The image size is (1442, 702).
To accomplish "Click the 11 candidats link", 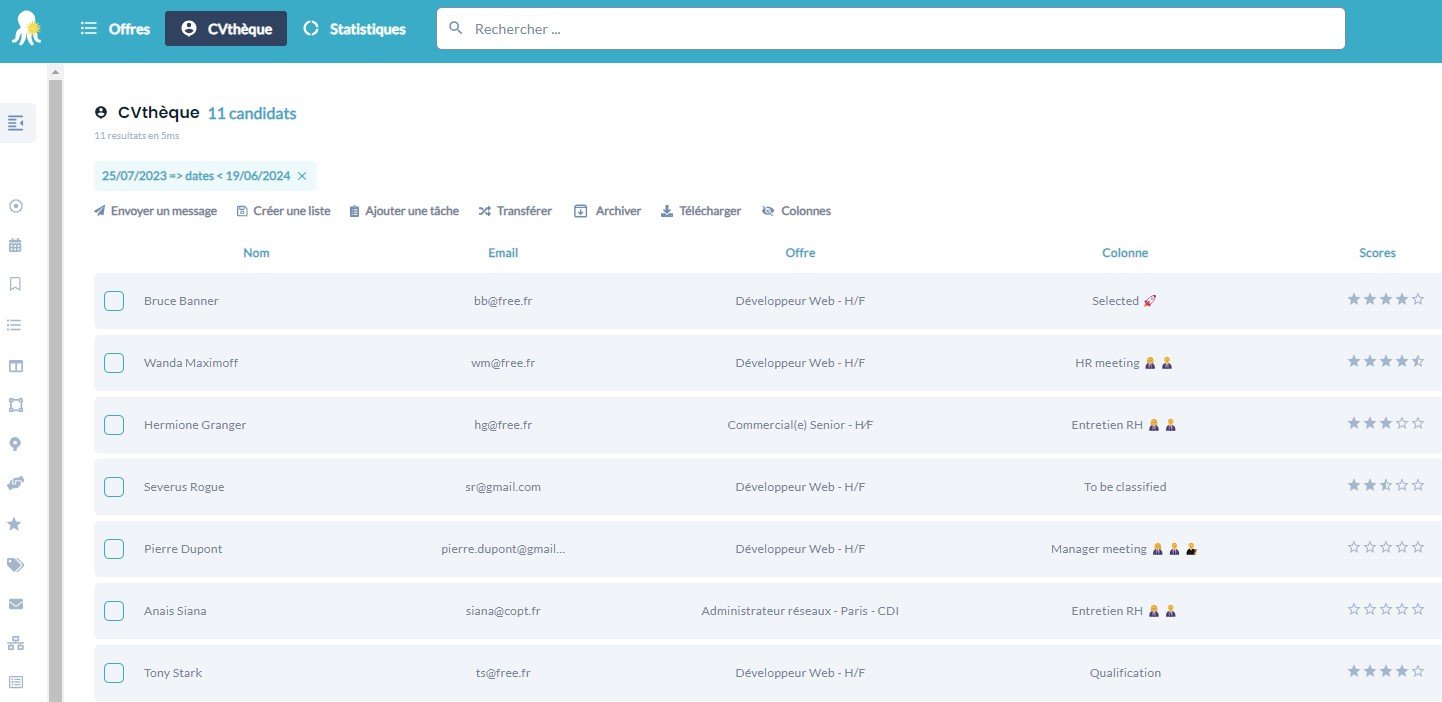I will pos(252,113).
